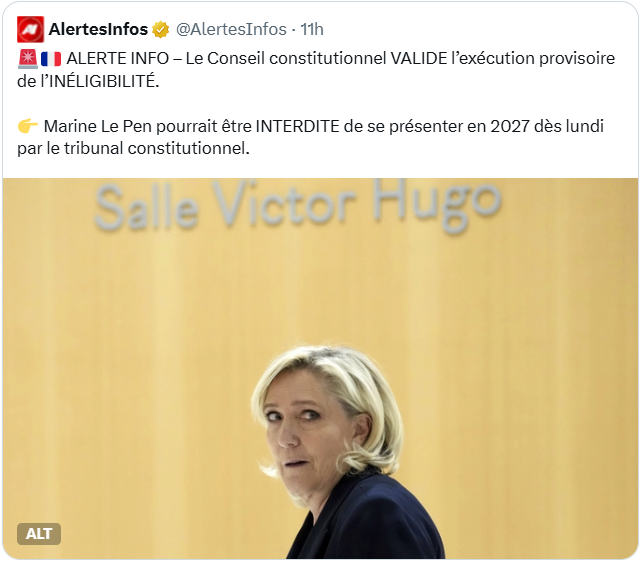Open the AlertesInfos display name profile
Image resolution: width=644 pixels, height=561 pixels.
pyautogui.click(x=98, y=30)
